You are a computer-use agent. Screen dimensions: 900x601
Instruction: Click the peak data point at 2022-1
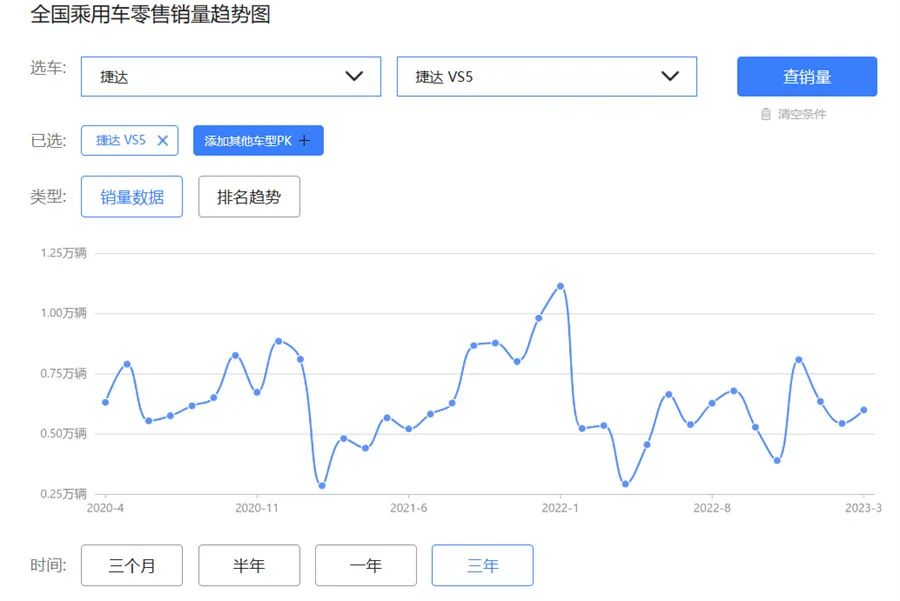[x=560, y=286]
